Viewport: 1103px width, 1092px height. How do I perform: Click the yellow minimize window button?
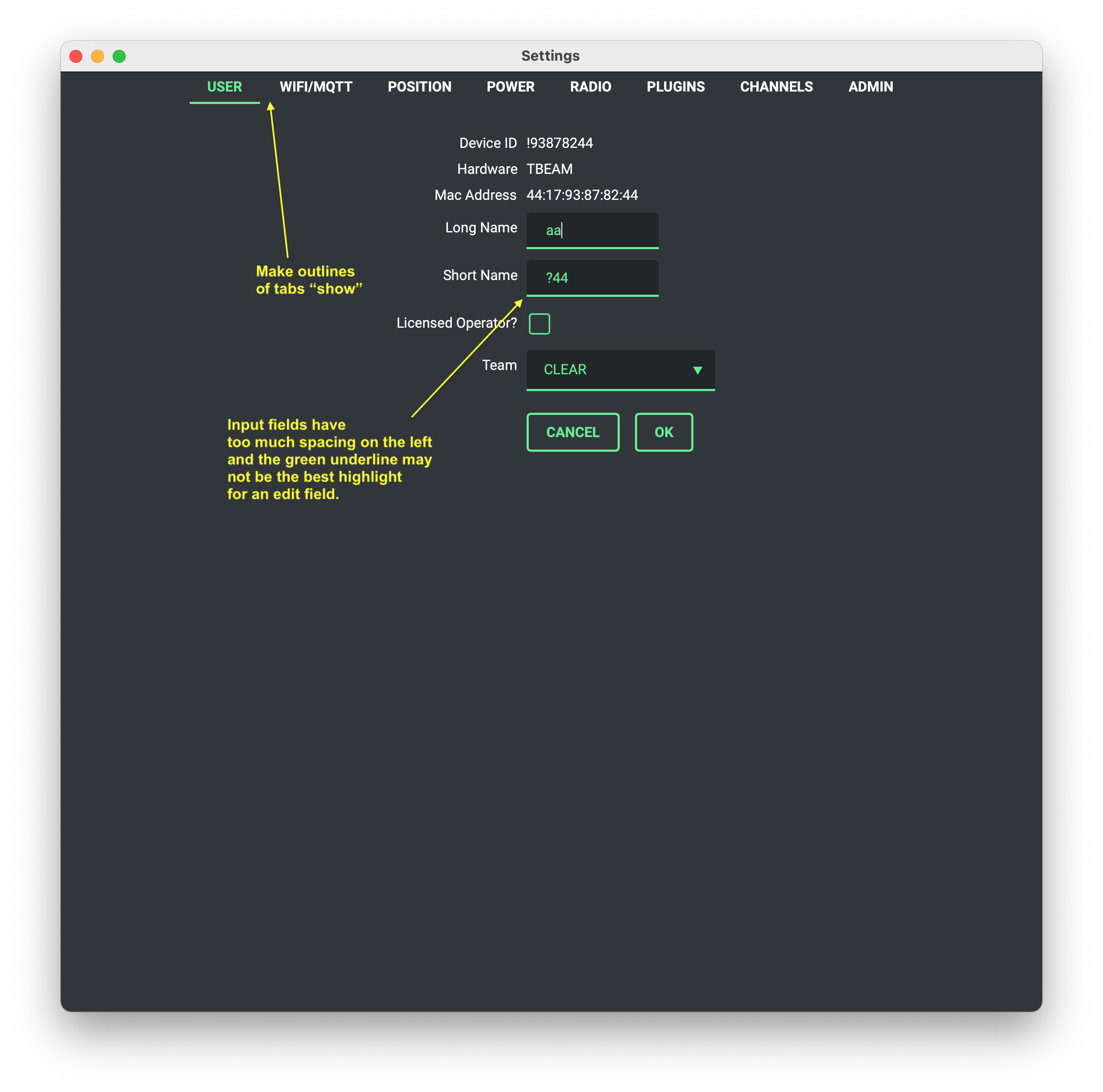[x=98, y=56]
